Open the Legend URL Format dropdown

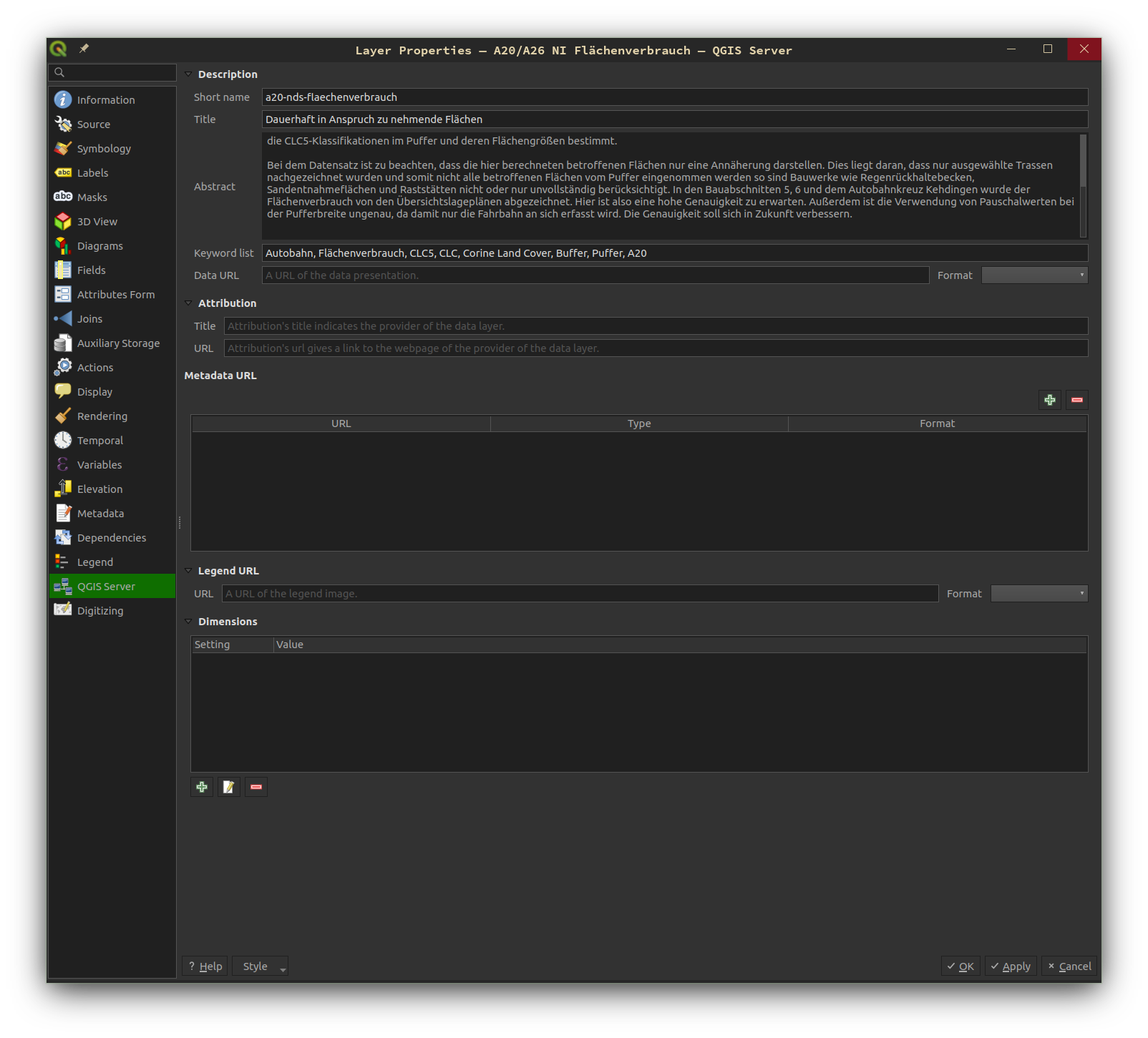coord(1038,594)
